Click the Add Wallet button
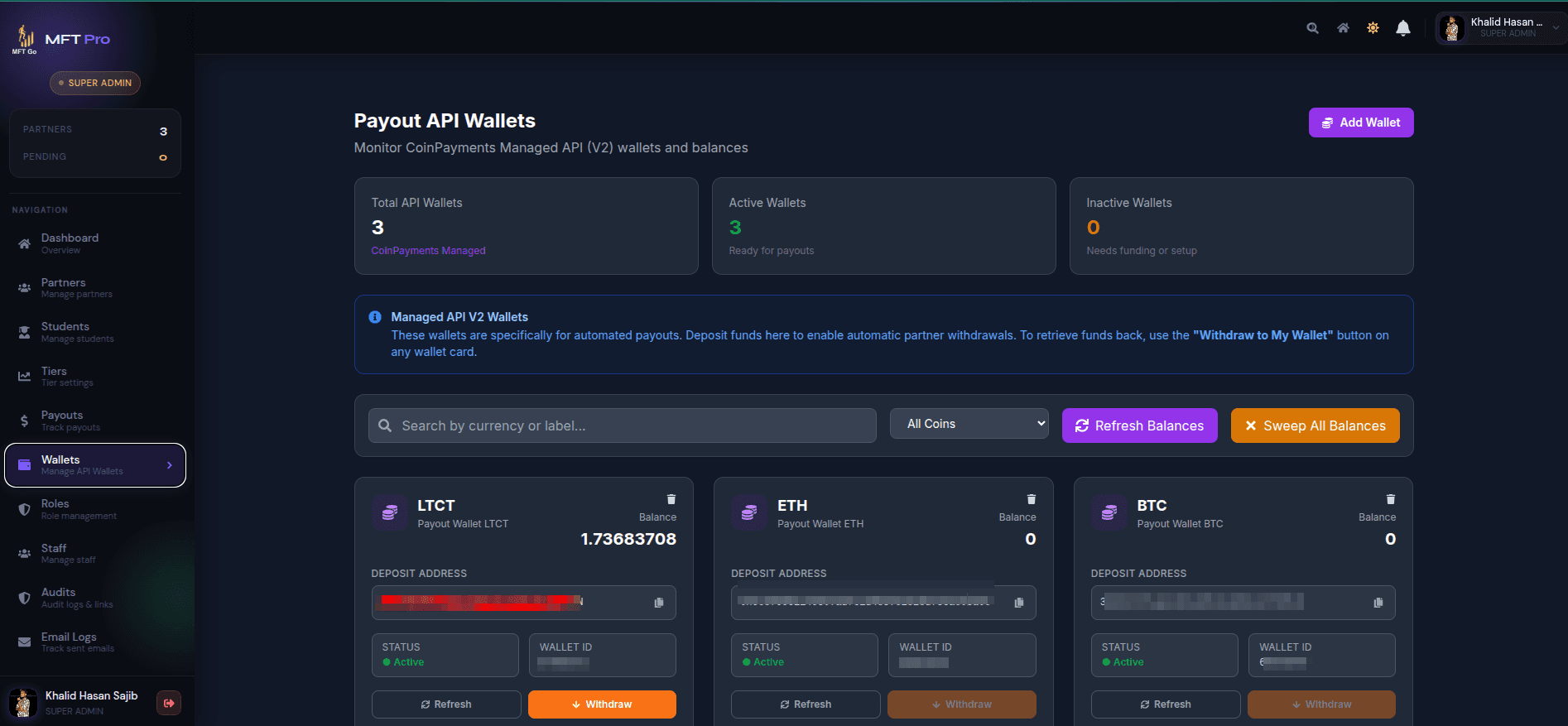The width and height of the screenshot is (1568, 726). click(x=1361, y=123)
